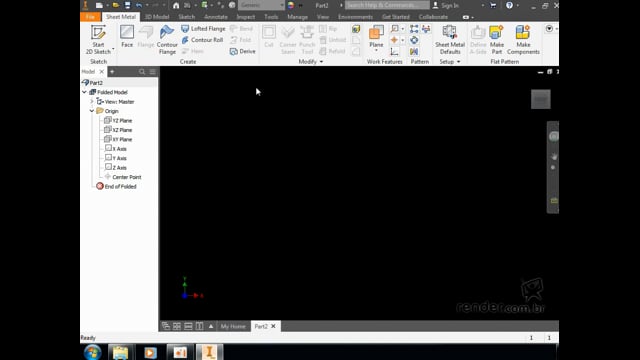
Task: Expand the View: Master node
Action: [x=92, y=102]
